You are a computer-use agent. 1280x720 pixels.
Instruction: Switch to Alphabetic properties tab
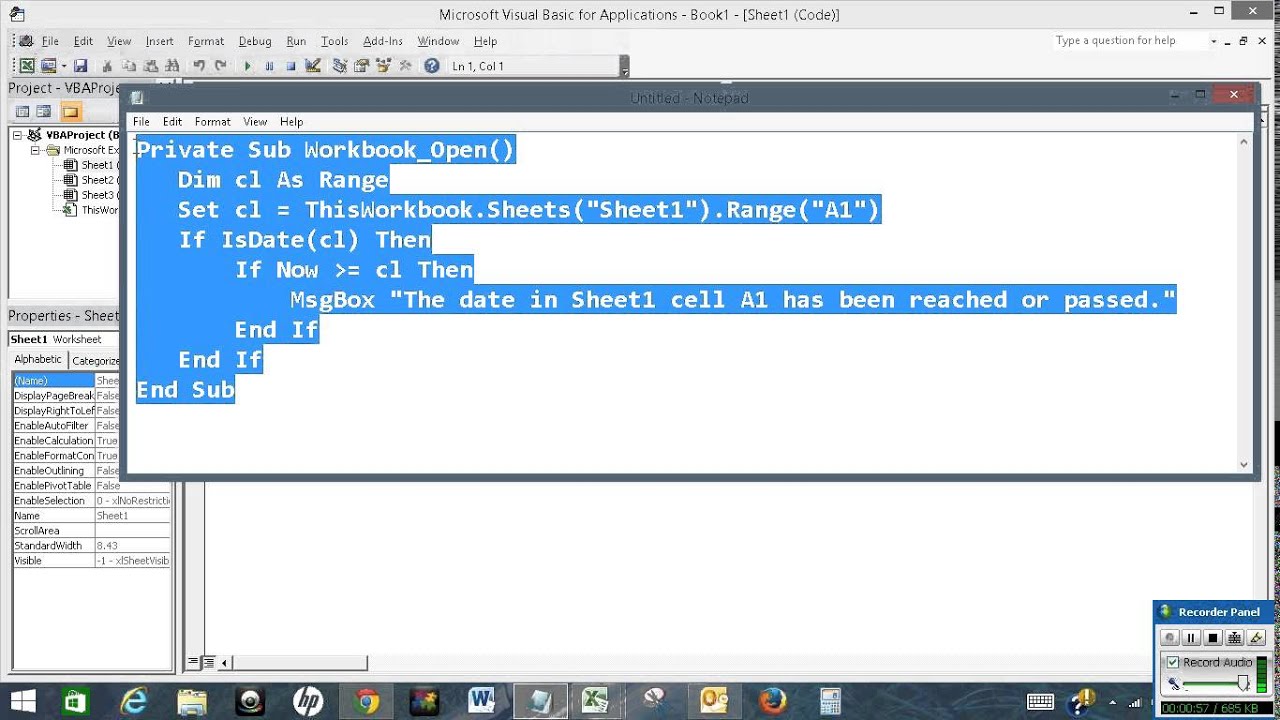[38, 359]
